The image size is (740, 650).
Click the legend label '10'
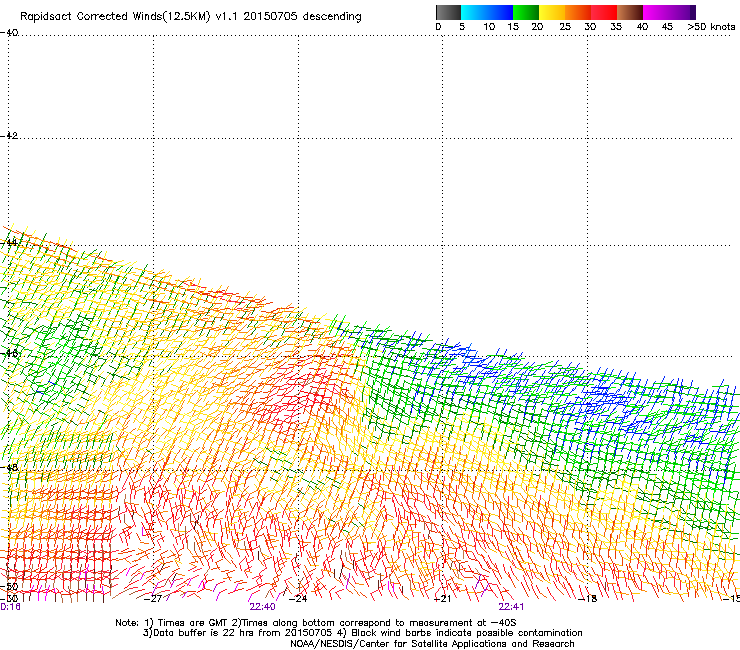coord(489,27)
